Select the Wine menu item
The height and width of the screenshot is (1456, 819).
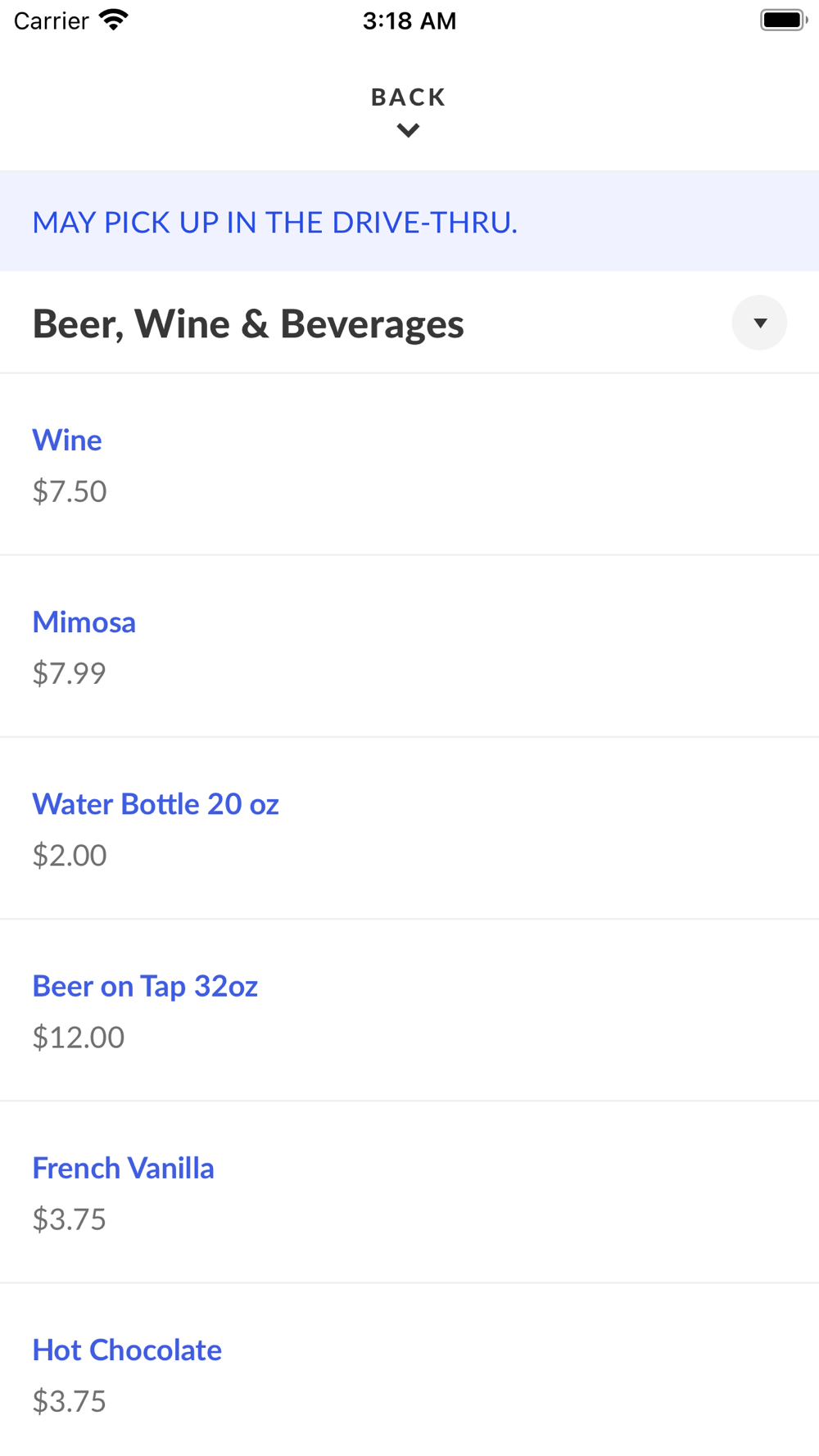(x=67, y=441)
